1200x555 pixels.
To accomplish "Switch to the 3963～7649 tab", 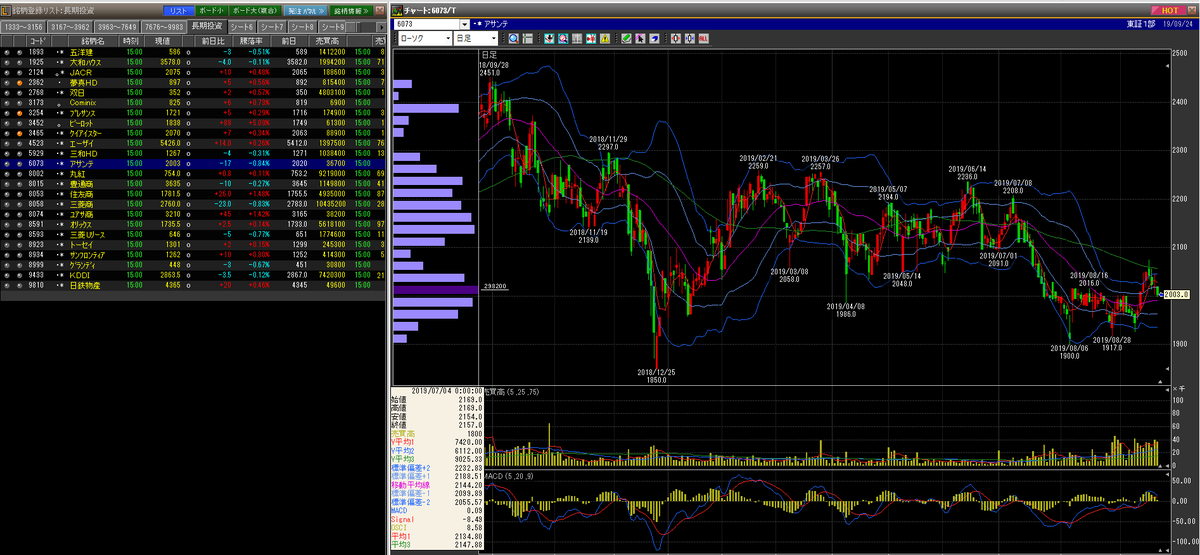I will [x=117, y=26].
